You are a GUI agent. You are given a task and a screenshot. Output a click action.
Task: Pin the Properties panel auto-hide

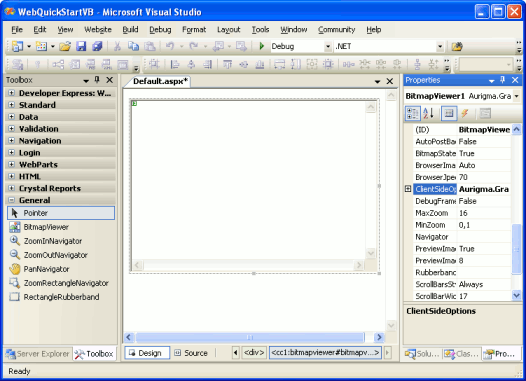tap(502, 80)
